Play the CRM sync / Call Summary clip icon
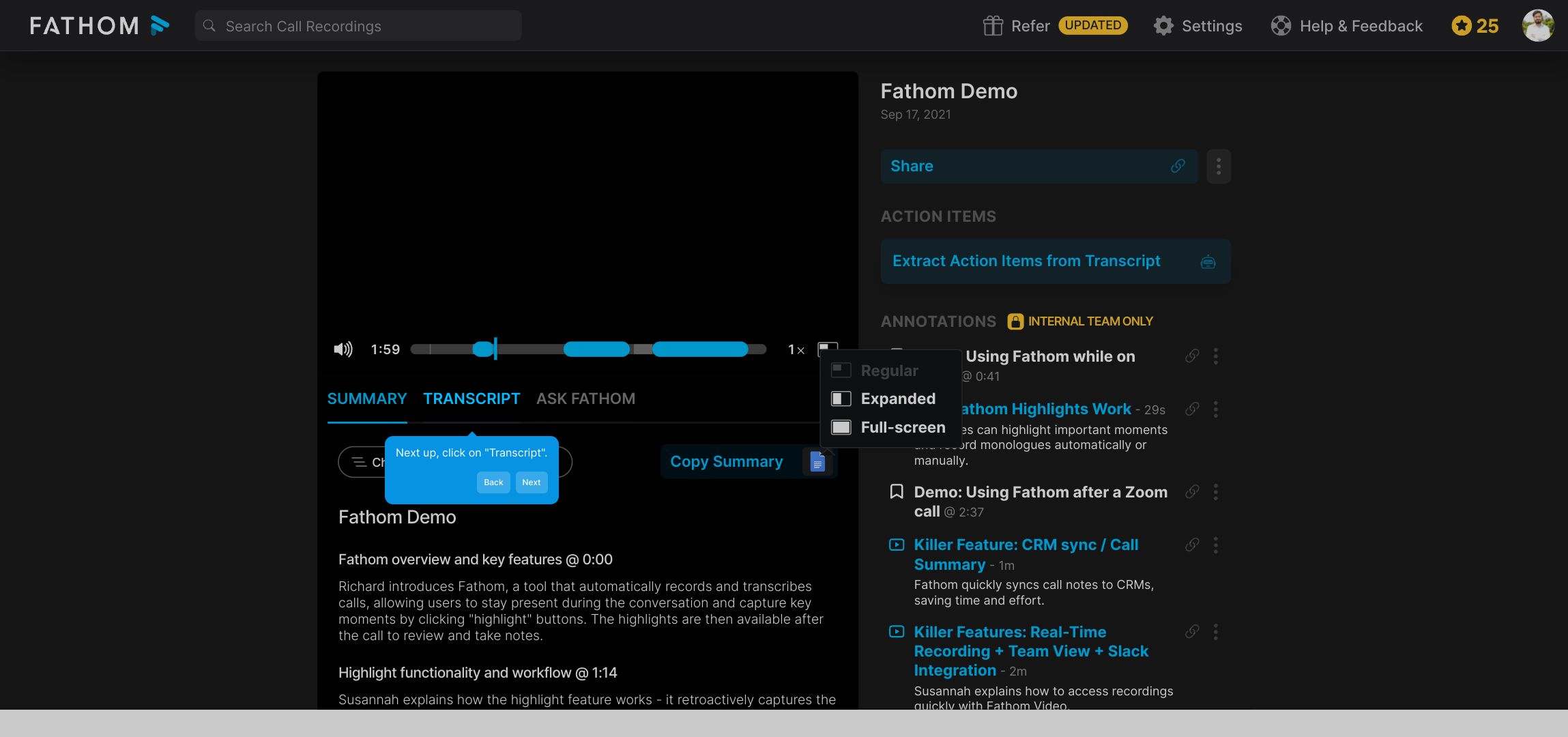The width and height of the screenshot is (1568, 737). pos(897,545)
